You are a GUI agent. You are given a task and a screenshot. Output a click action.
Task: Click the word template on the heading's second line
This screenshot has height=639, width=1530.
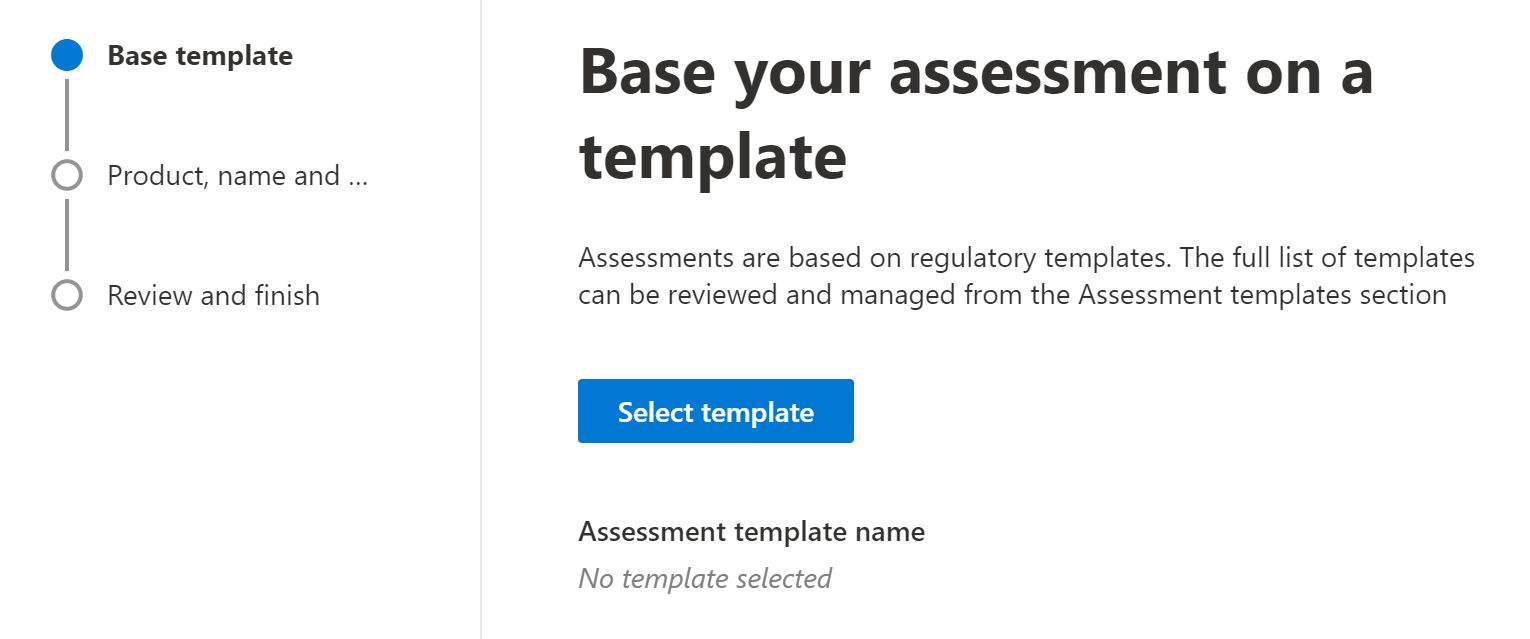713,155
